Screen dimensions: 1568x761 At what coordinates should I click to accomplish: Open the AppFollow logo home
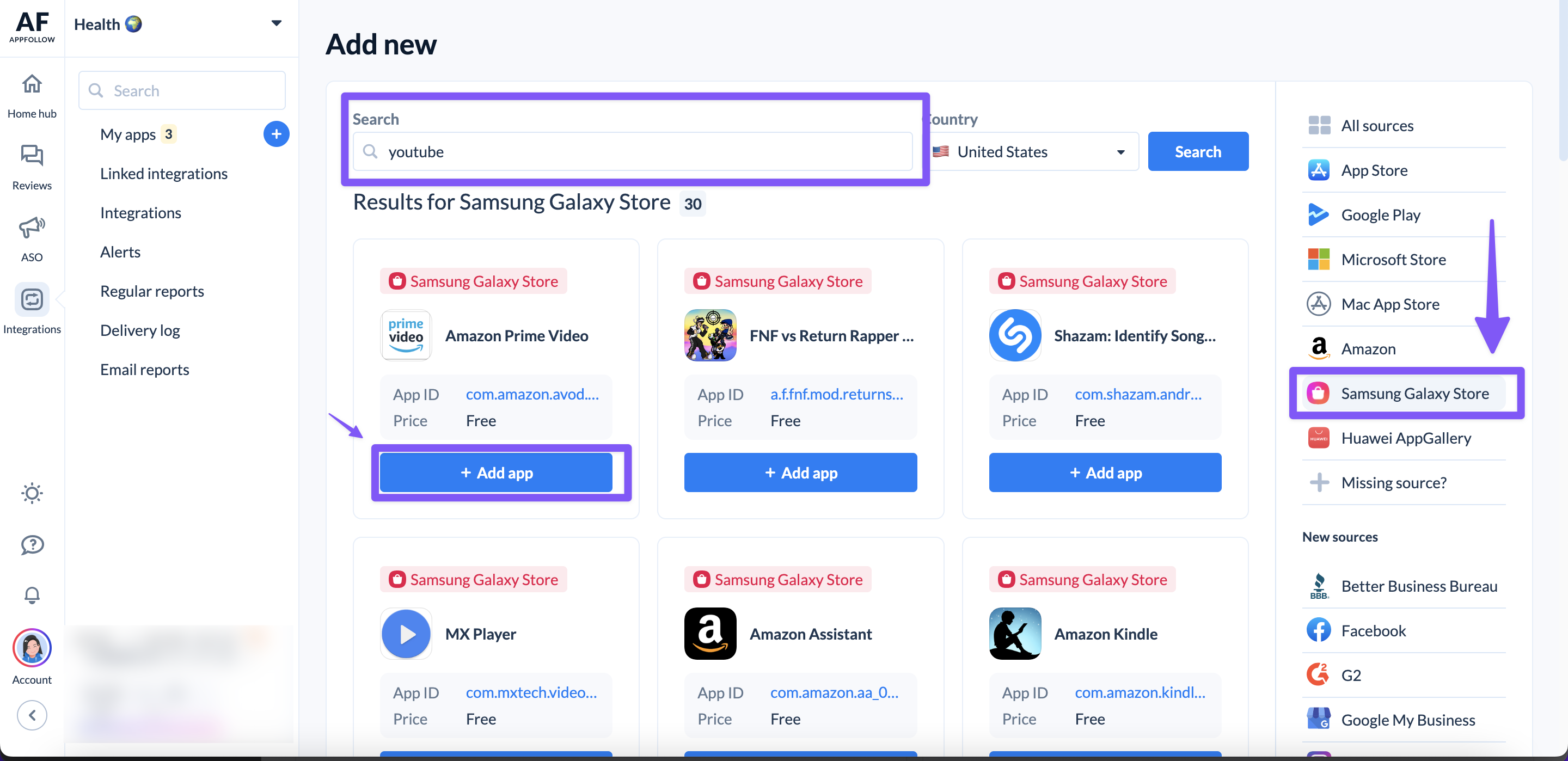click(32, 27)
